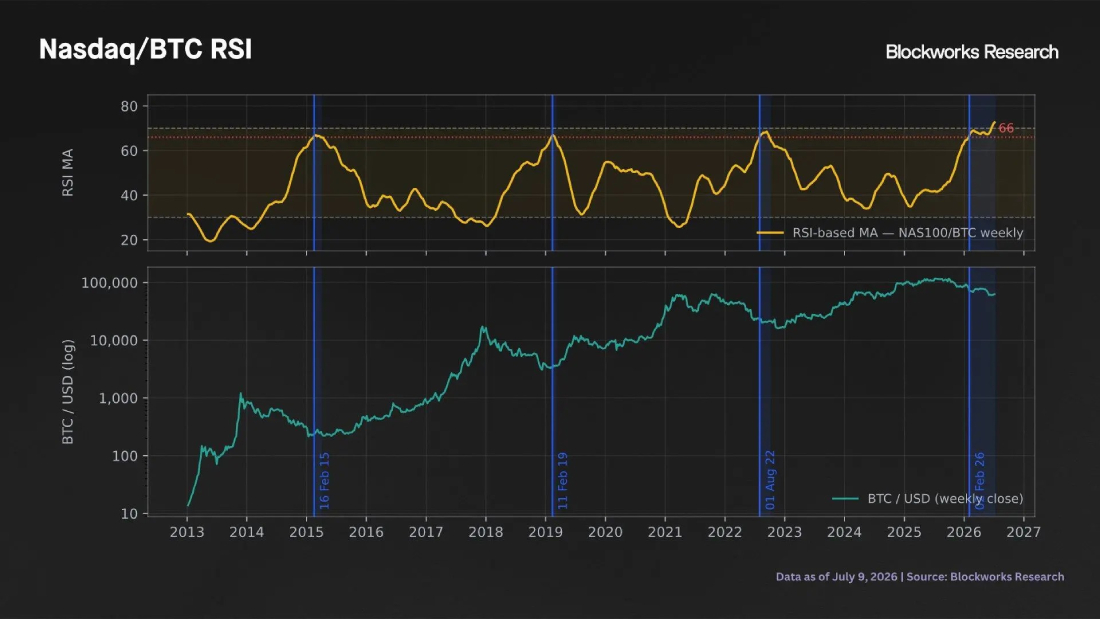Select the 16 Feb 15 vertical marker label
Screen dimensions: 1100x619
[324, 481]
